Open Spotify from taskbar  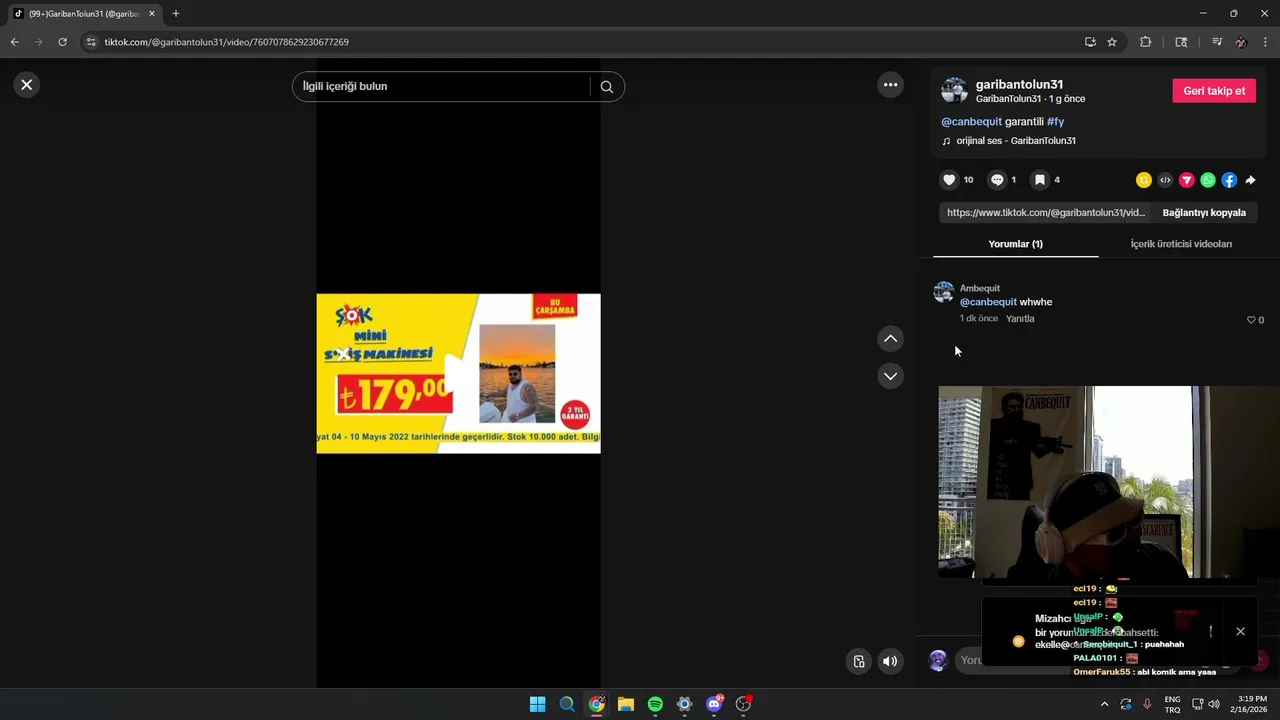click(655, 704)
